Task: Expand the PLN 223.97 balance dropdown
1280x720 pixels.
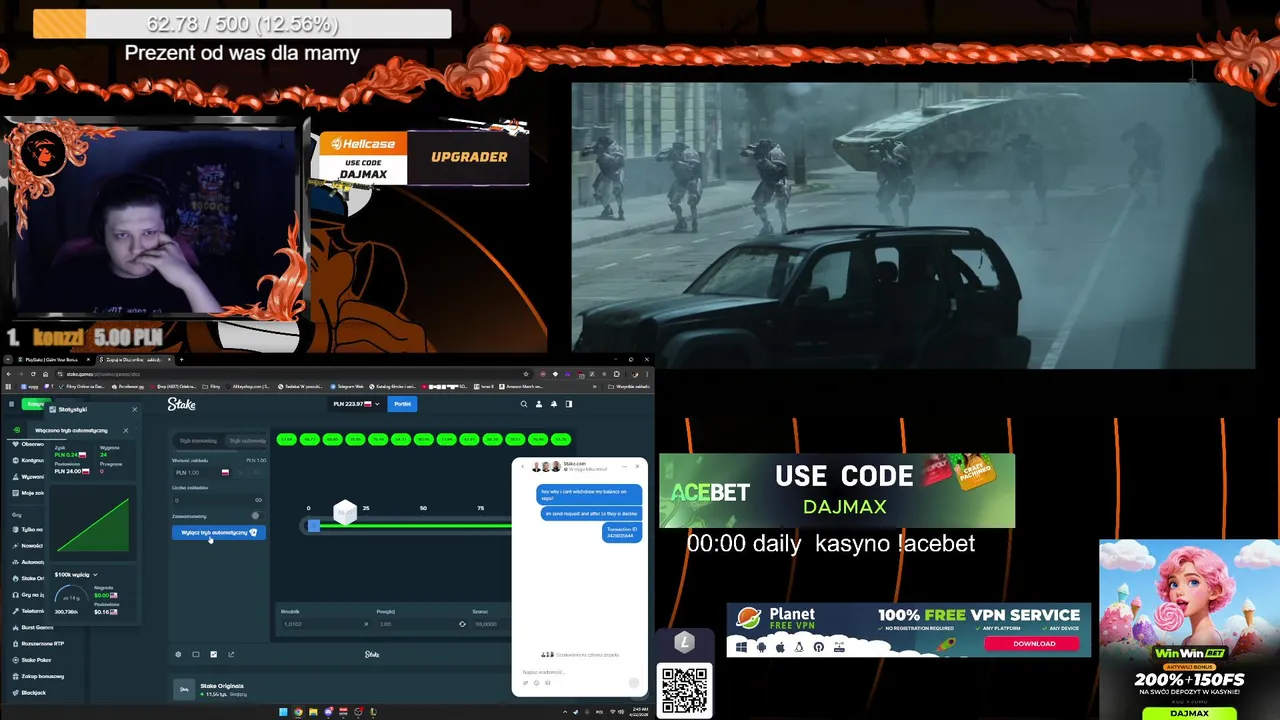Action: (x=355, y=404)
